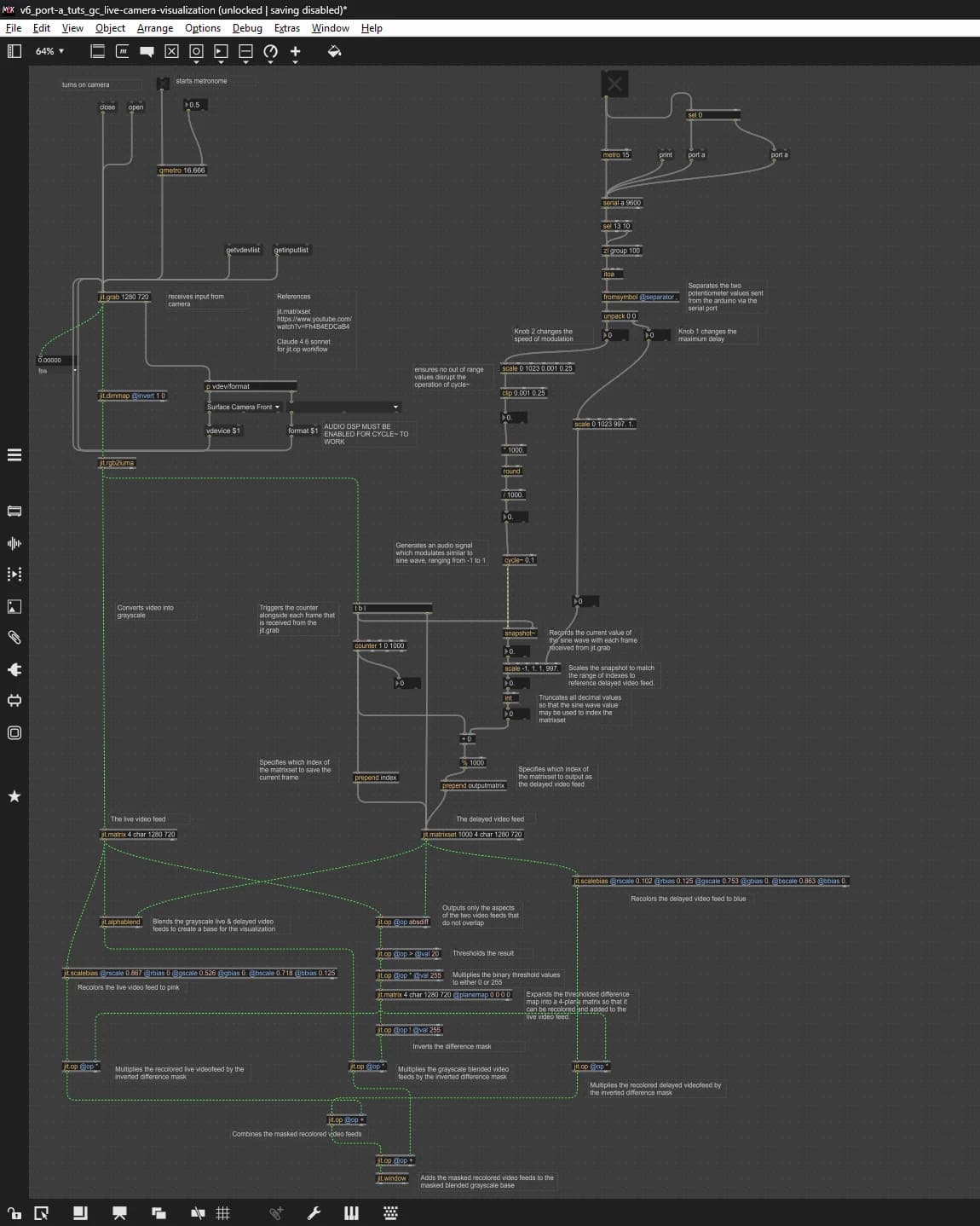Click the plus Add toolbar icon

click(296, 51)
